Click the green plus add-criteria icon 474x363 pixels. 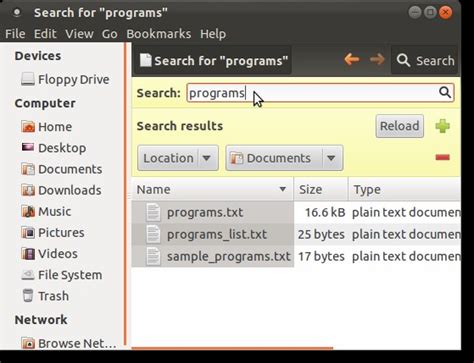click(442, 126)
